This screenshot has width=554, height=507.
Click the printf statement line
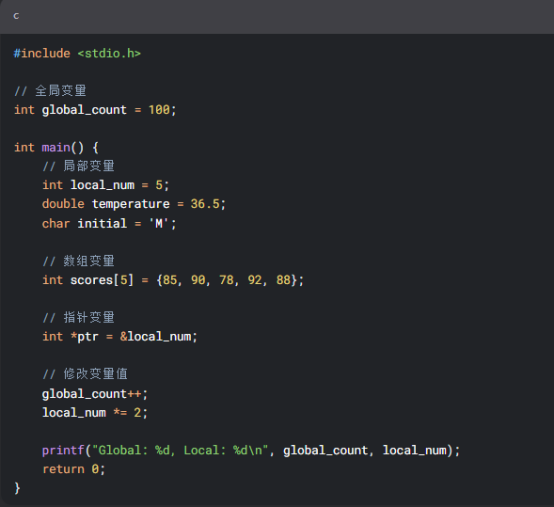coord(251,450)
